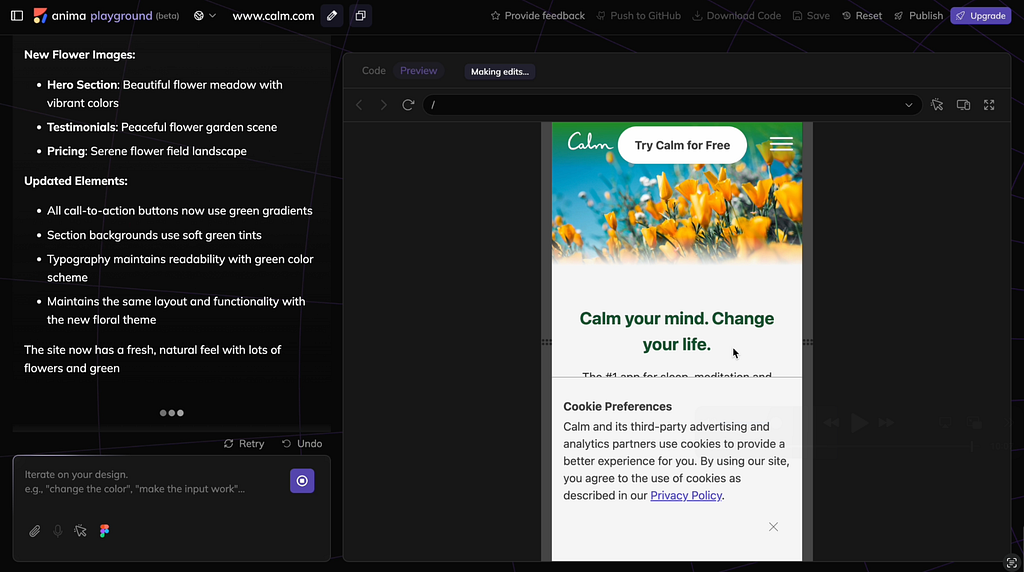This screenshot has width=1024, height=572.
Task: Stop generation with the purple button
Action: pos(302,481)
